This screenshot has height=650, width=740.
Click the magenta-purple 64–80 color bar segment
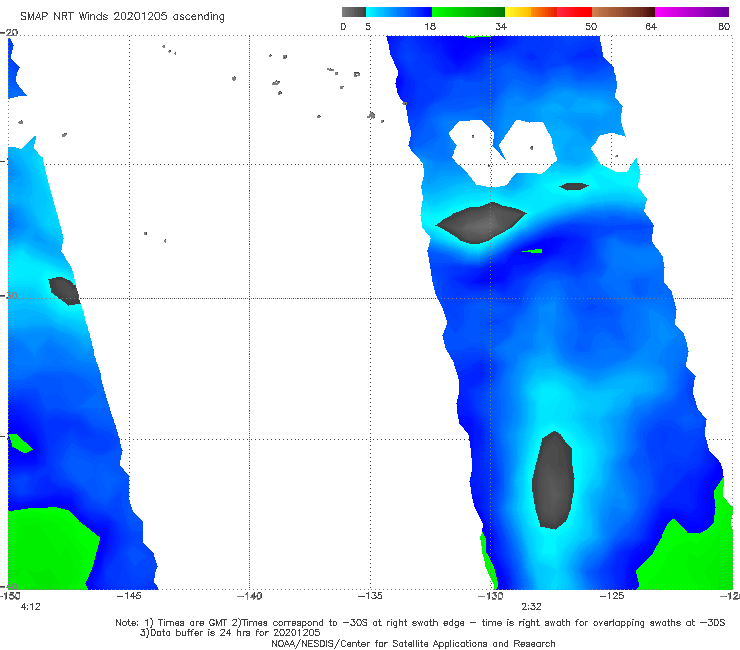[x=692, y=12]
